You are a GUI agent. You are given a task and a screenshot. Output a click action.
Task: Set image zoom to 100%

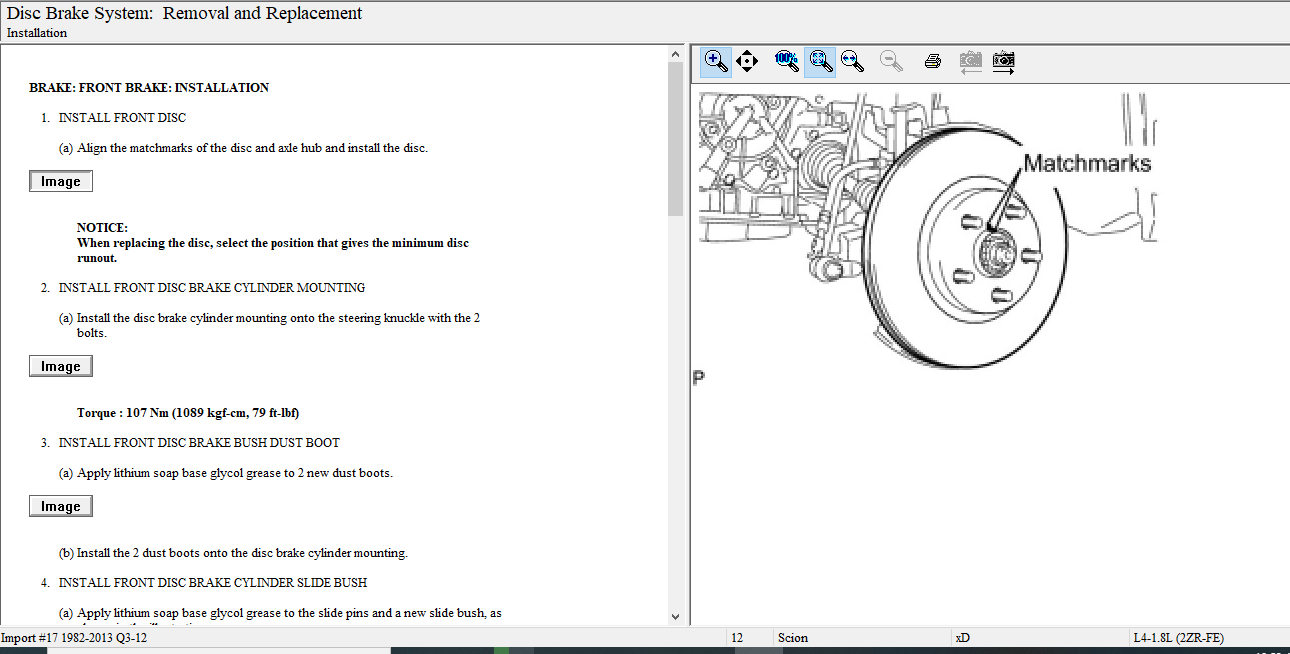click(786, 61)
